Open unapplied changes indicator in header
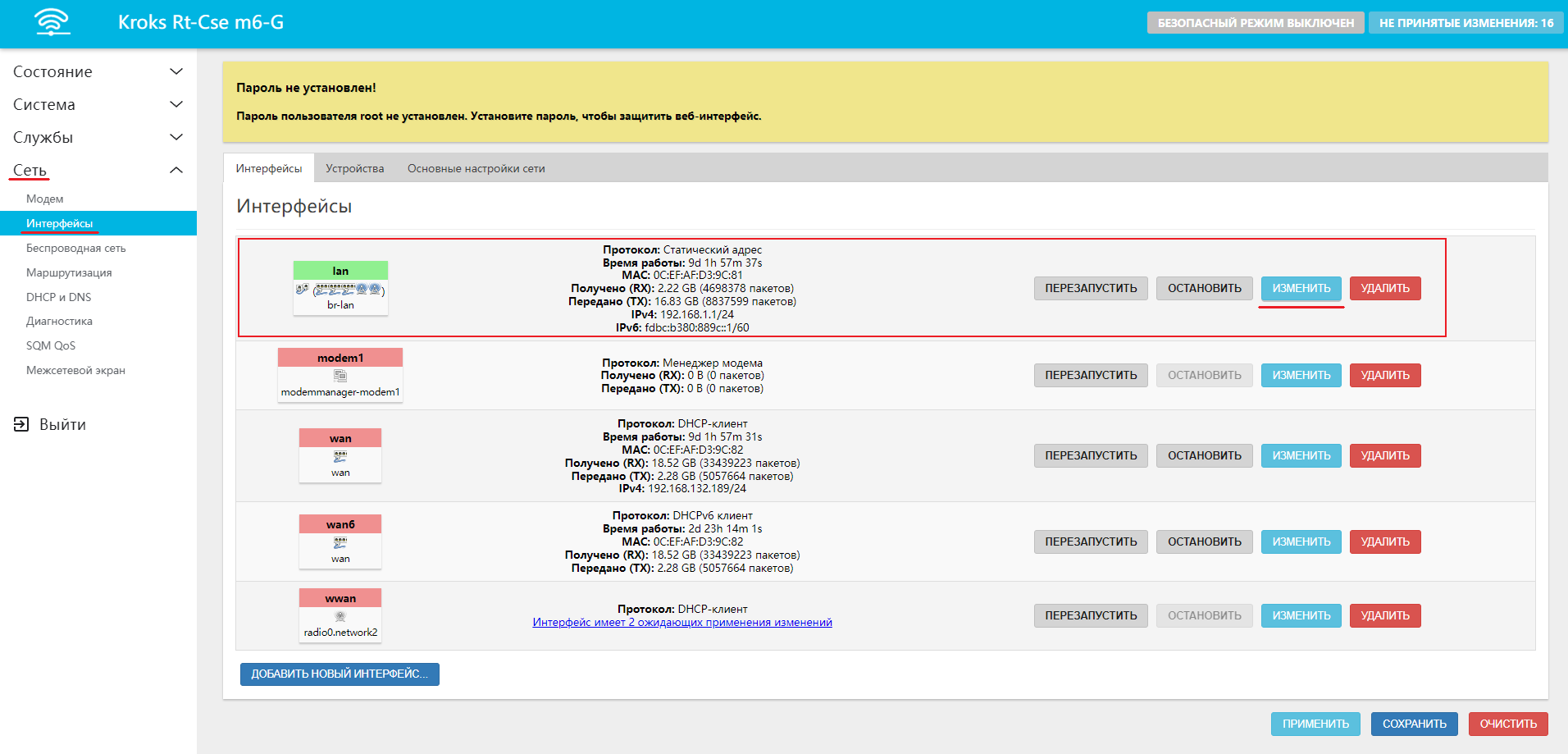Screen dimensions: 1568x754 click(x=1465, y=23)
